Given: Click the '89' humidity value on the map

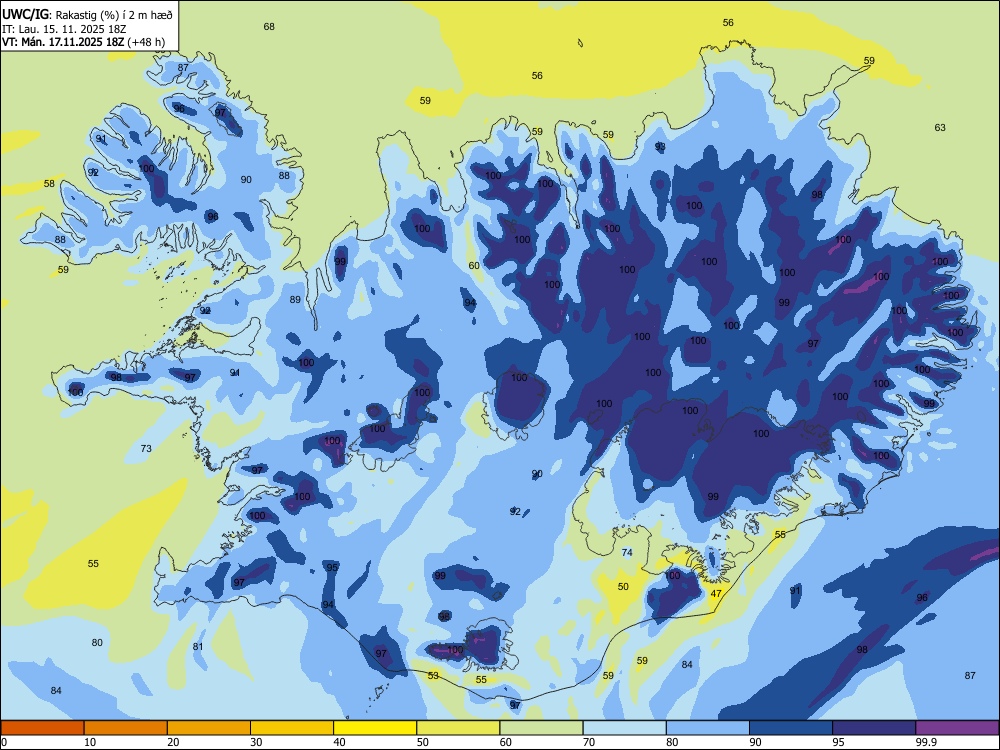Looking at the screenshot, I should coord(295,300).
